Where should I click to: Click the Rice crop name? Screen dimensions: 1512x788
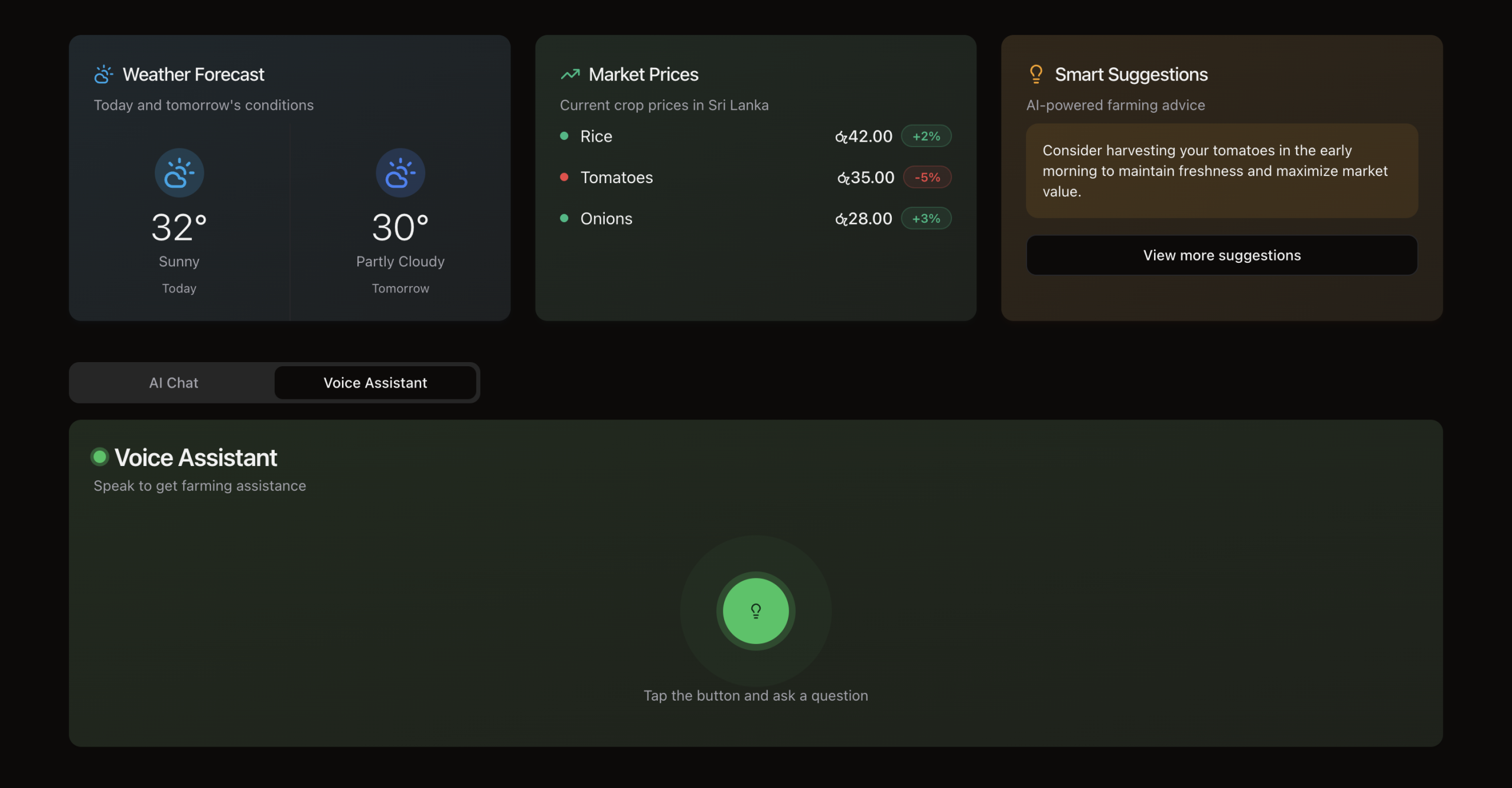(x=596, y=136)
